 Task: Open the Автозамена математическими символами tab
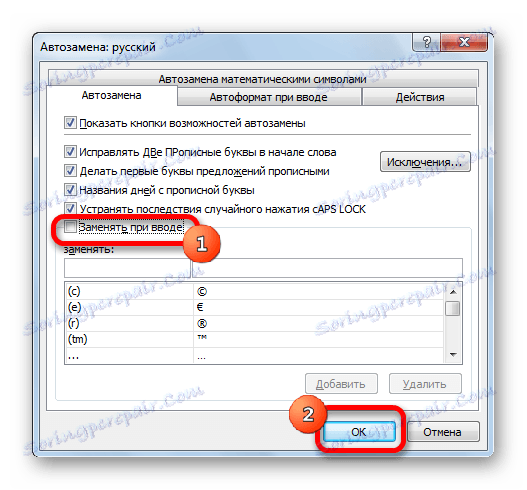click(262, 79)
